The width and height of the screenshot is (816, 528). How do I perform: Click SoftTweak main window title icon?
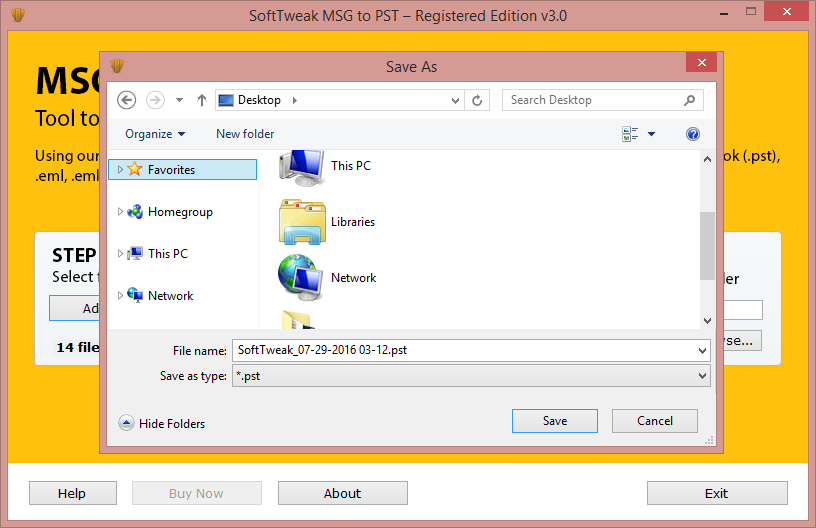pos(18,15)
